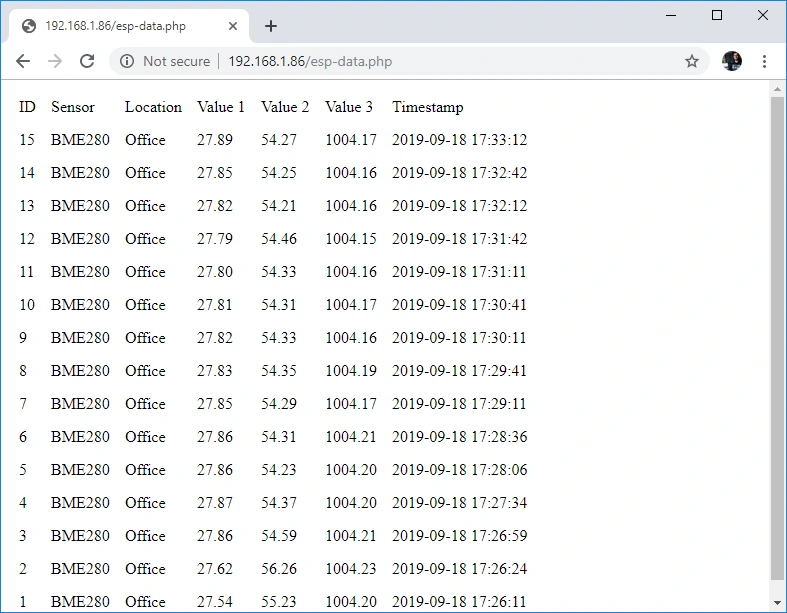
Task: Click Office in row with ID 5
Action: tap(145, 470)
